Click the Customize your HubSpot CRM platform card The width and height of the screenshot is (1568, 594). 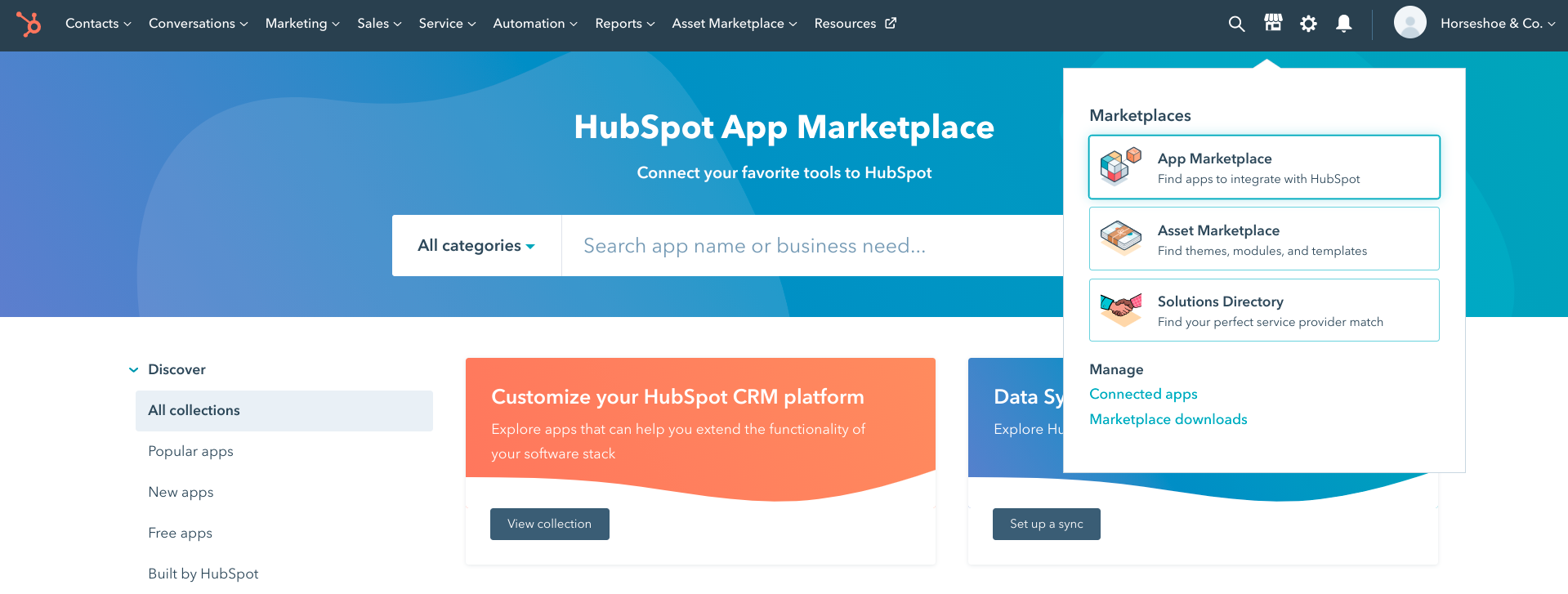click(x=700, y=461)
